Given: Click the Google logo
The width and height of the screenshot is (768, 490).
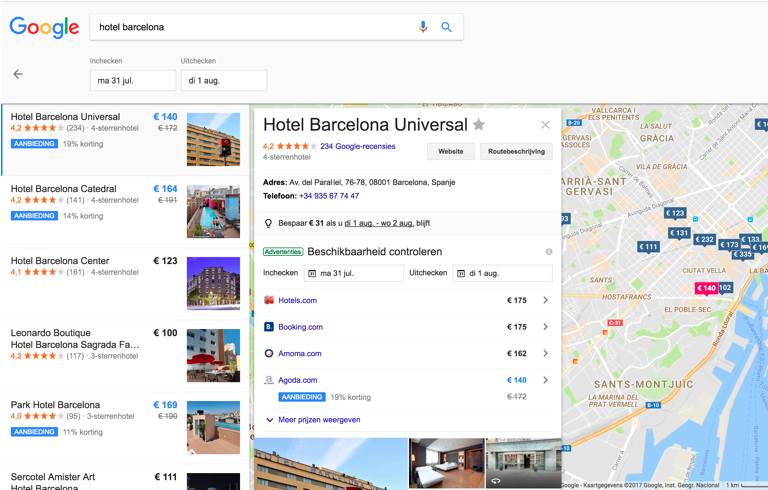Looking at the screenshot, I should (44, 27).
